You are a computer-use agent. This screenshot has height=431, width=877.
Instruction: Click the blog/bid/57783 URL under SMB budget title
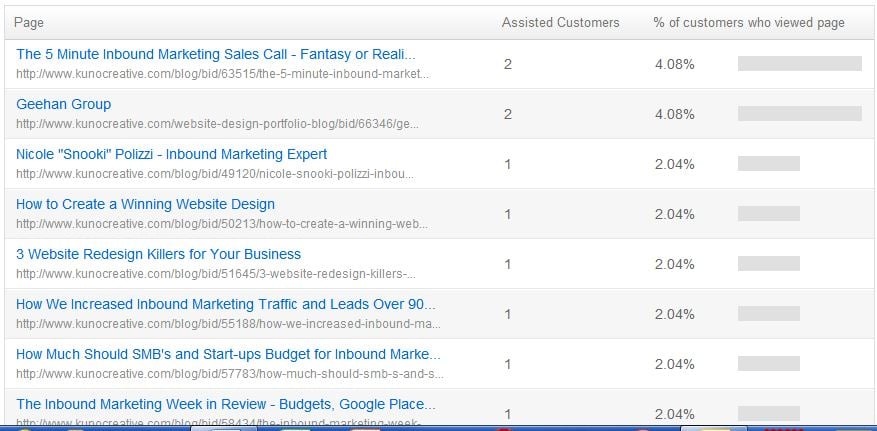pyautogui.click(x=230, y=374)
